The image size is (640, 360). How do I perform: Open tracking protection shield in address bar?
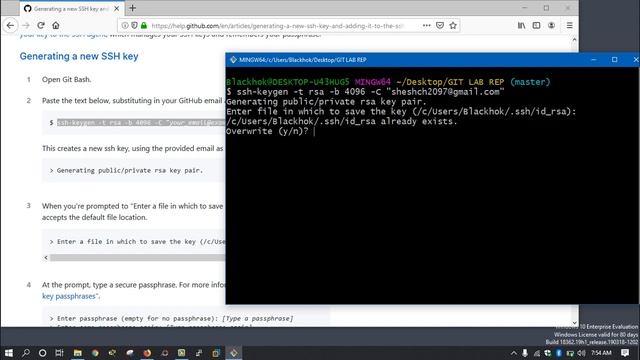point(134,25)
